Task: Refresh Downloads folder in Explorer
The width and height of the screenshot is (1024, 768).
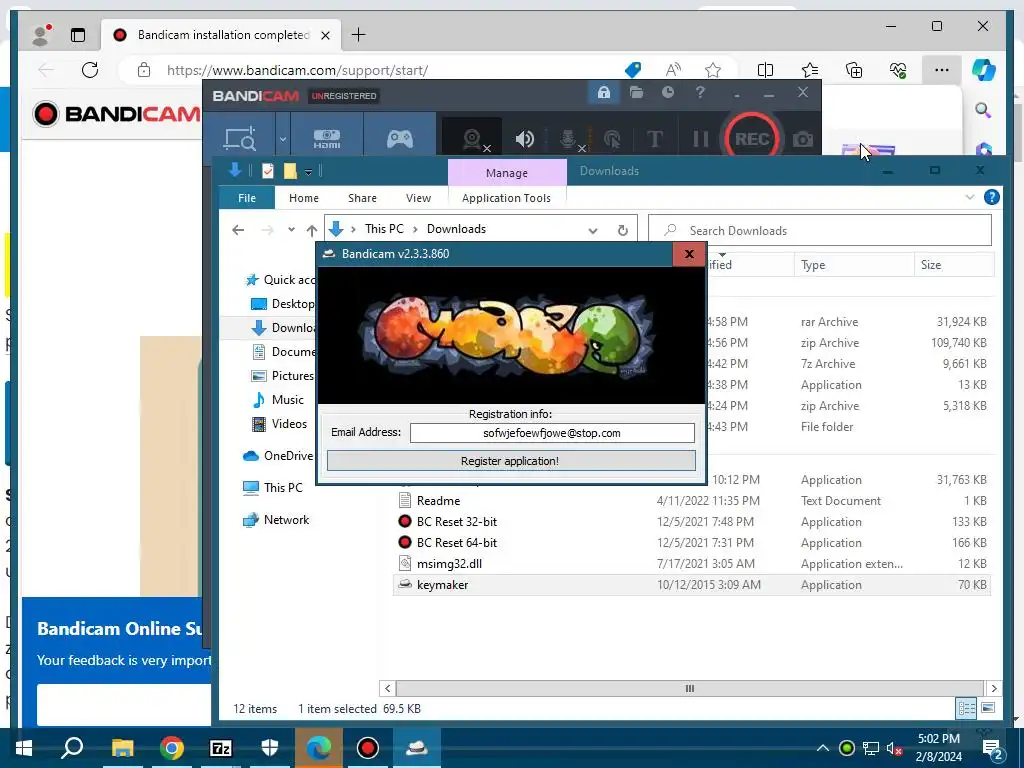Action: click(622, 231)
